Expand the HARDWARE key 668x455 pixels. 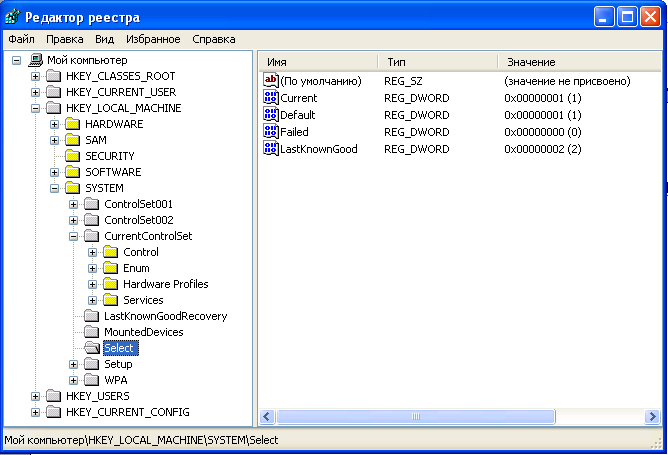[x=55, y=124]
